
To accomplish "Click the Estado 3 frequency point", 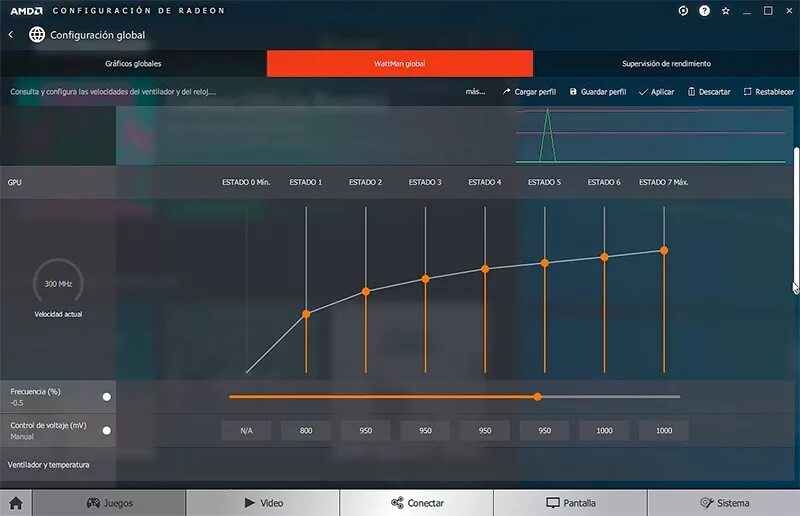I will pos(426,279).
